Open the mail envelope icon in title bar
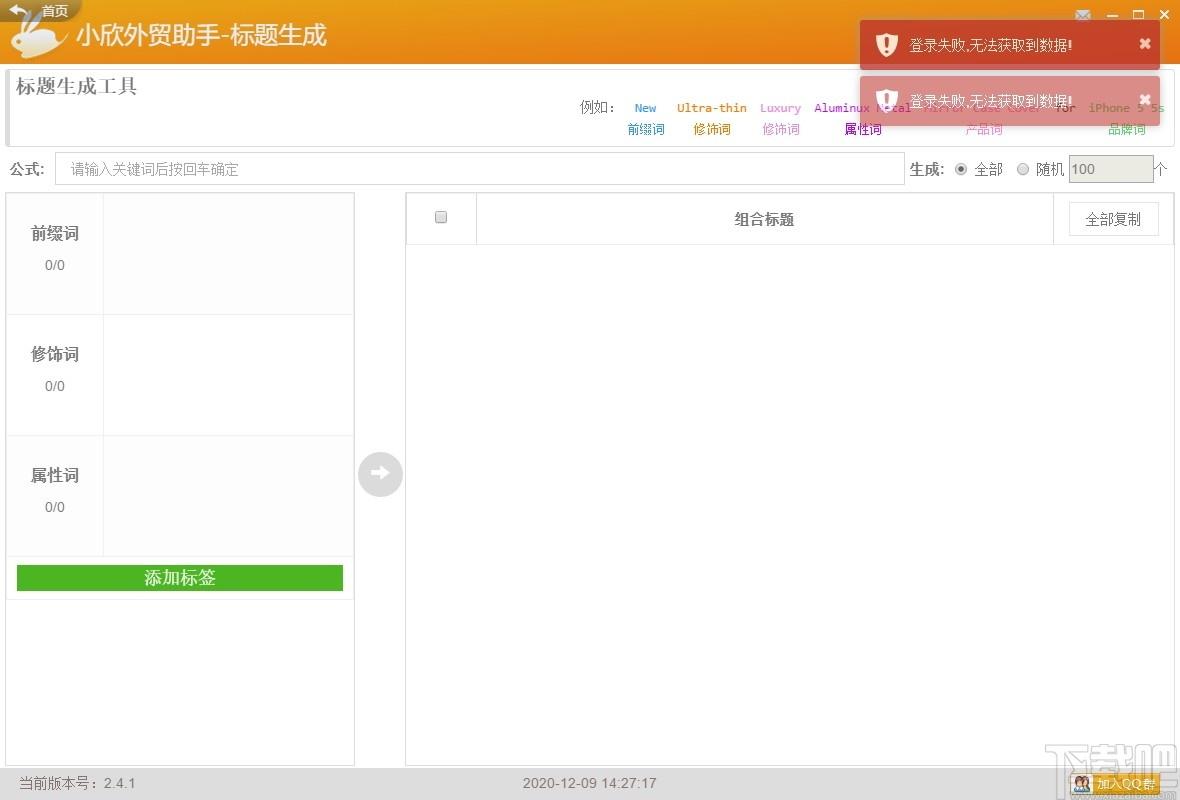 (x=1082, y=14)
